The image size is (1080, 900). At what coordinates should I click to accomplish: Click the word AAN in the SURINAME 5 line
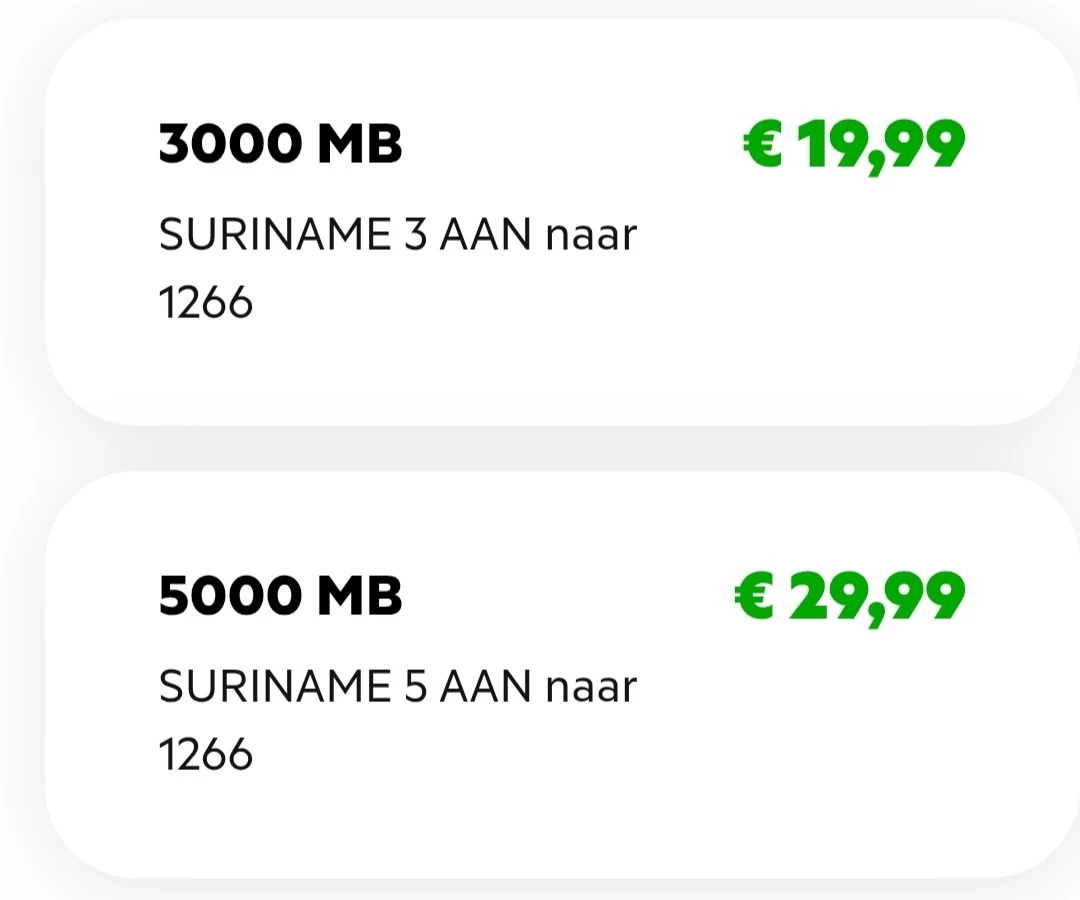[x=486, y=687]
